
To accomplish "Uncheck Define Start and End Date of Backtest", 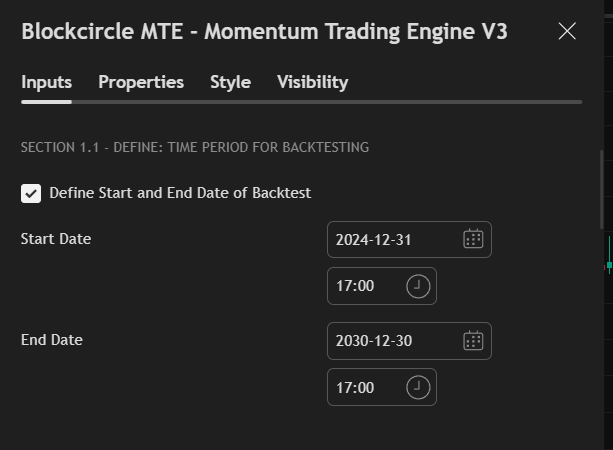I will [31, 193].
